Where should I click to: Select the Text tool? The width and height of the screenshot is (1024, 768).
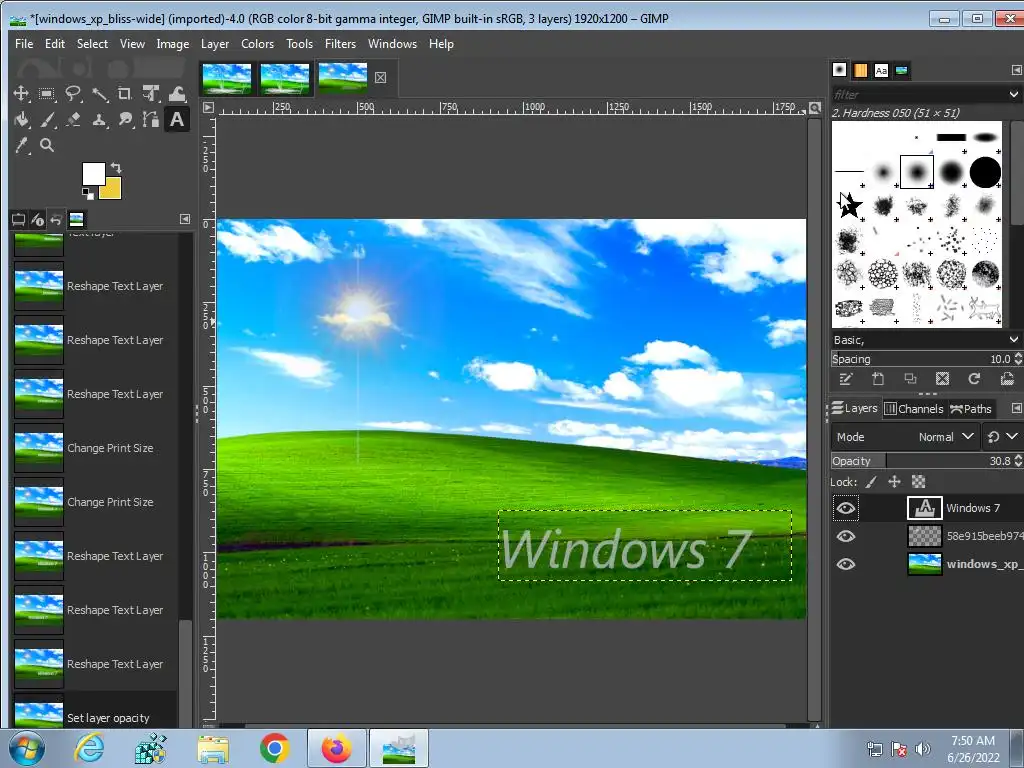pos(177,120)
